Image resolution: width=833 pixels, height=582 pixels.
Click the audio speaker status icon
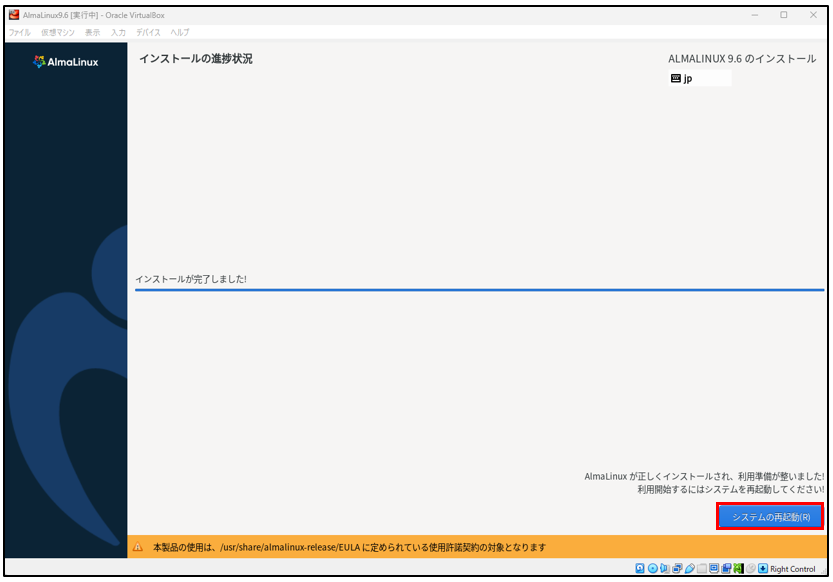(664, 569)
